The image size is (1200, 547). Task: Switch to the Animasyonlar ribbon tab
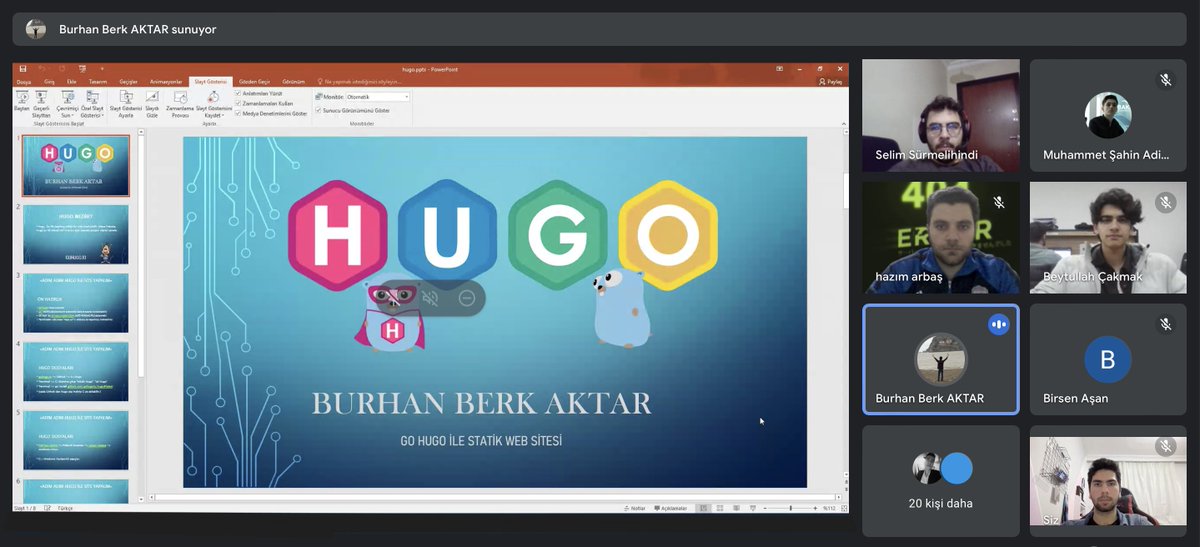[x=166, y=81]
